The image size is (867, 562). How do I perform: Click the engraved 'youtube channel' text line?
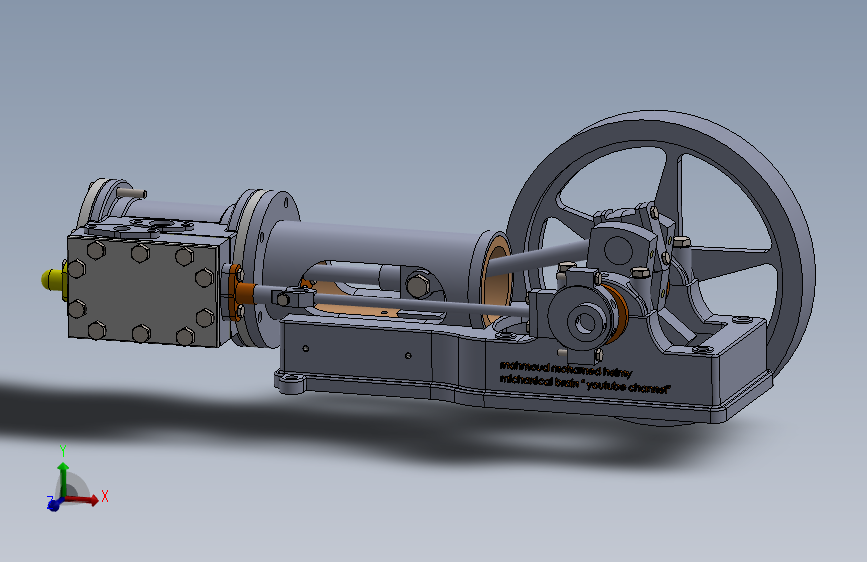pyautogui.click(x=584, y=384)
